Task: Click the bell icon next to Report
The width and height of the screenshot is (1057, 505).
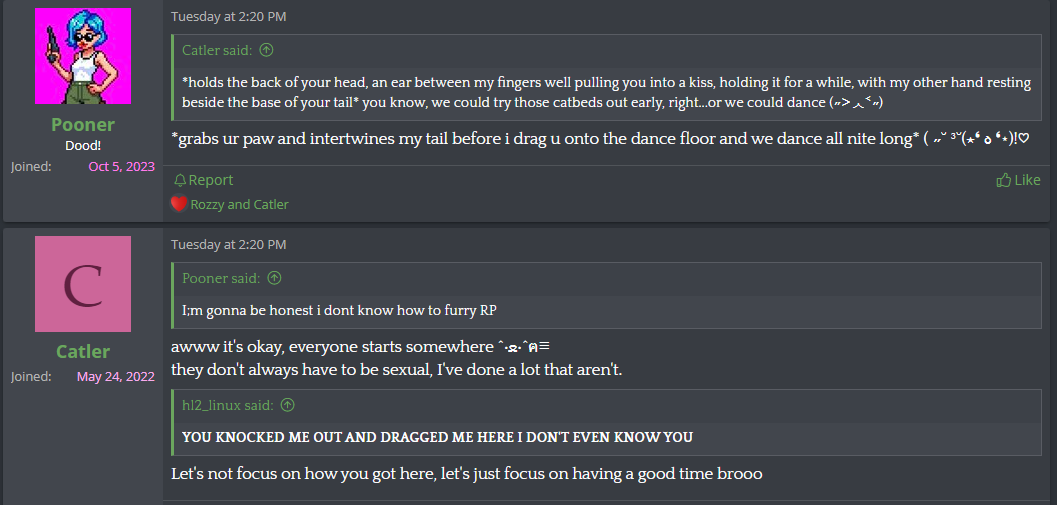Action: coord(180,180)
